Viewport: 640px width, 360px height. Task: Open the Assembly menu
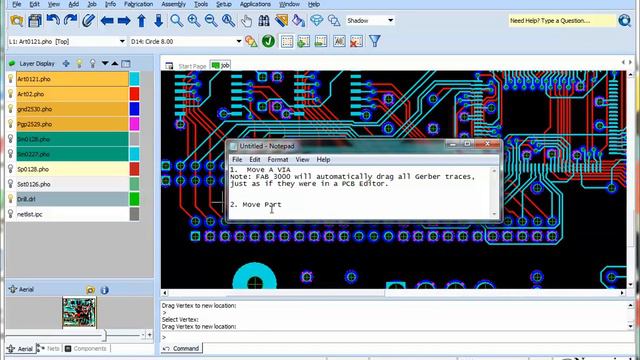pyautogui.click(x=173, y=4)
